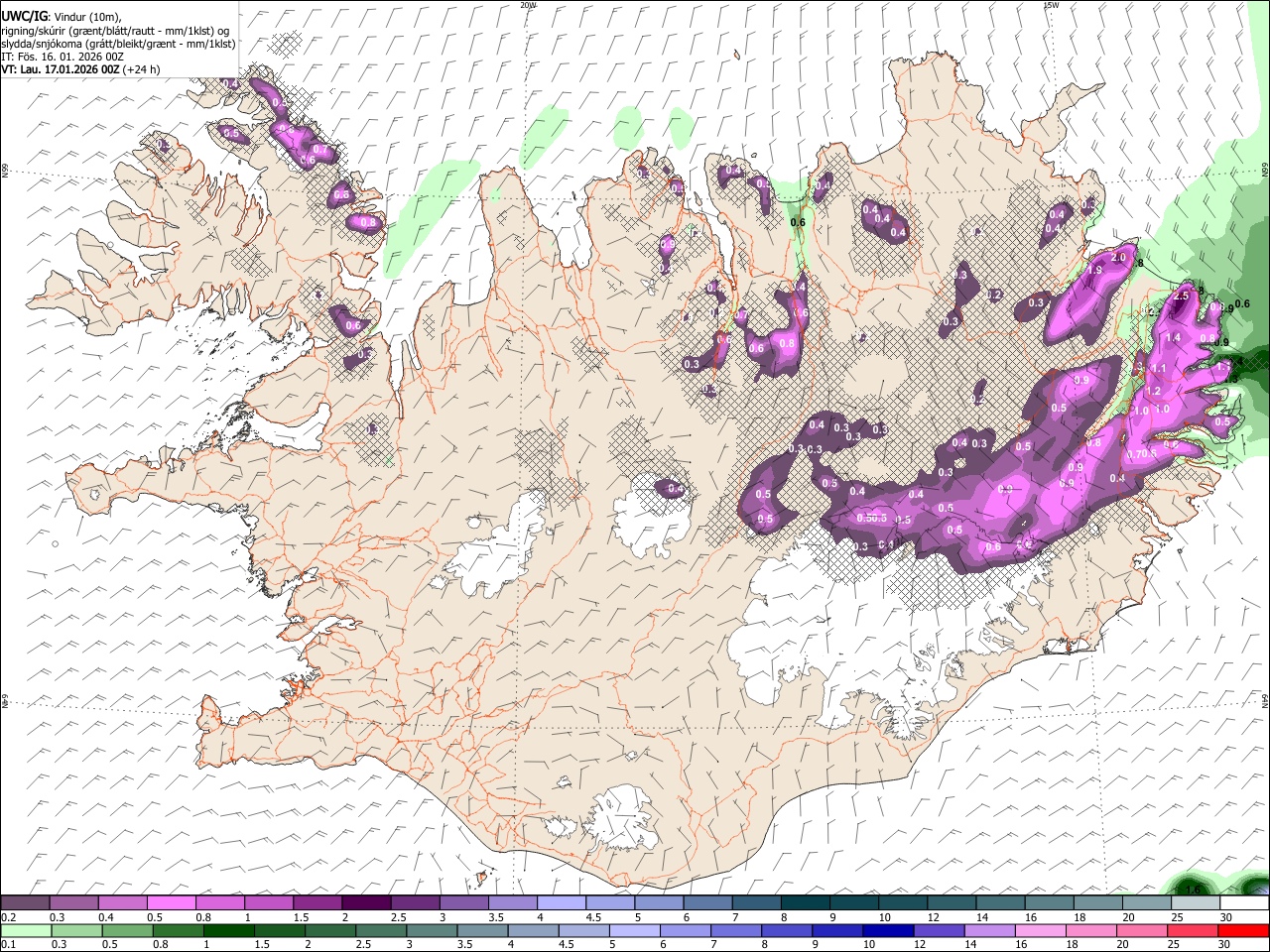Pick the 0.5 green swatch in the lower legend row
The image size is (1270, 952).
pyautogui.click(x=127, y=931)
